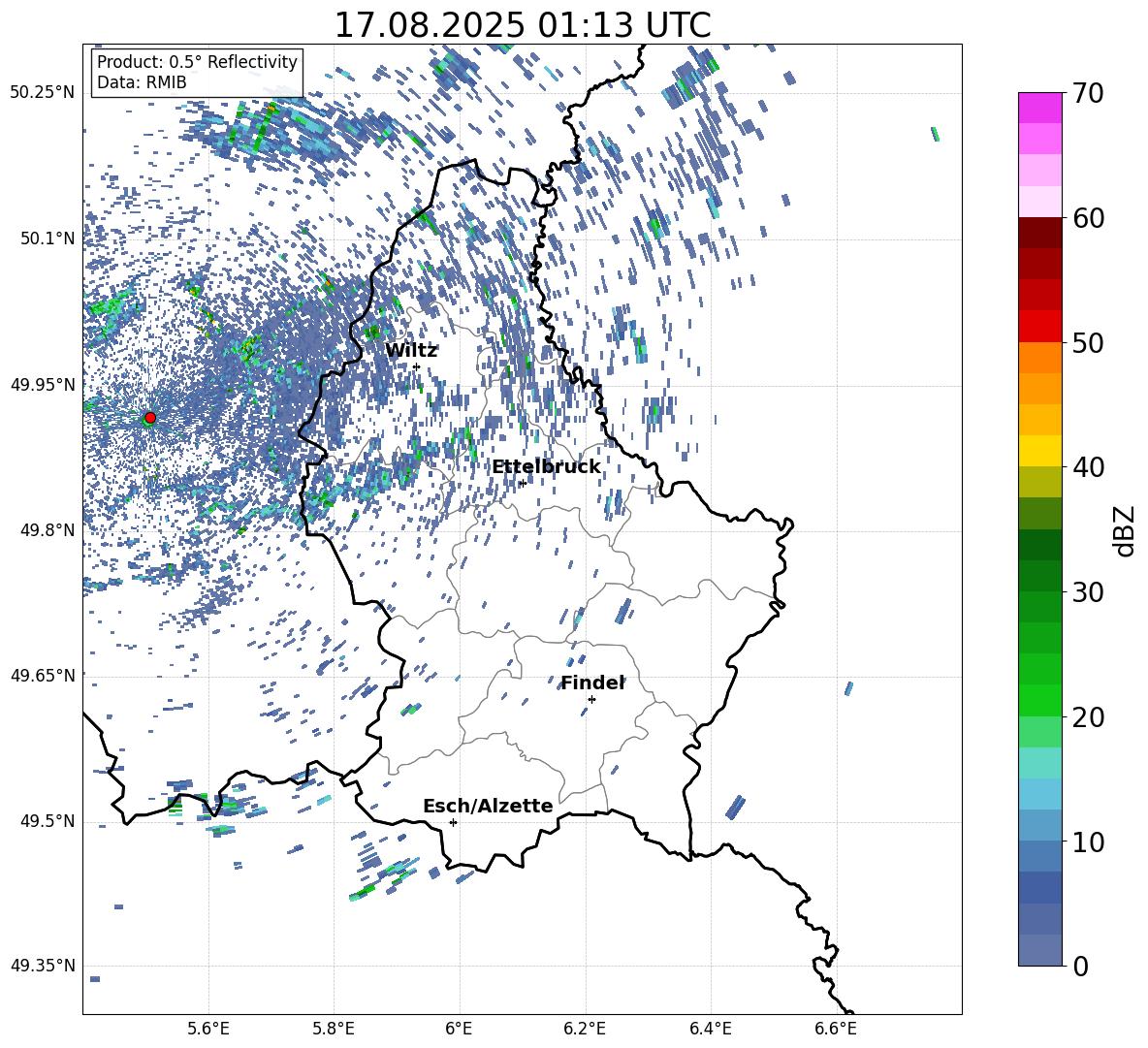The image size is (1148, 1048).
Task: Click the 5.6°E longitude label
Action: [208, 1029]
